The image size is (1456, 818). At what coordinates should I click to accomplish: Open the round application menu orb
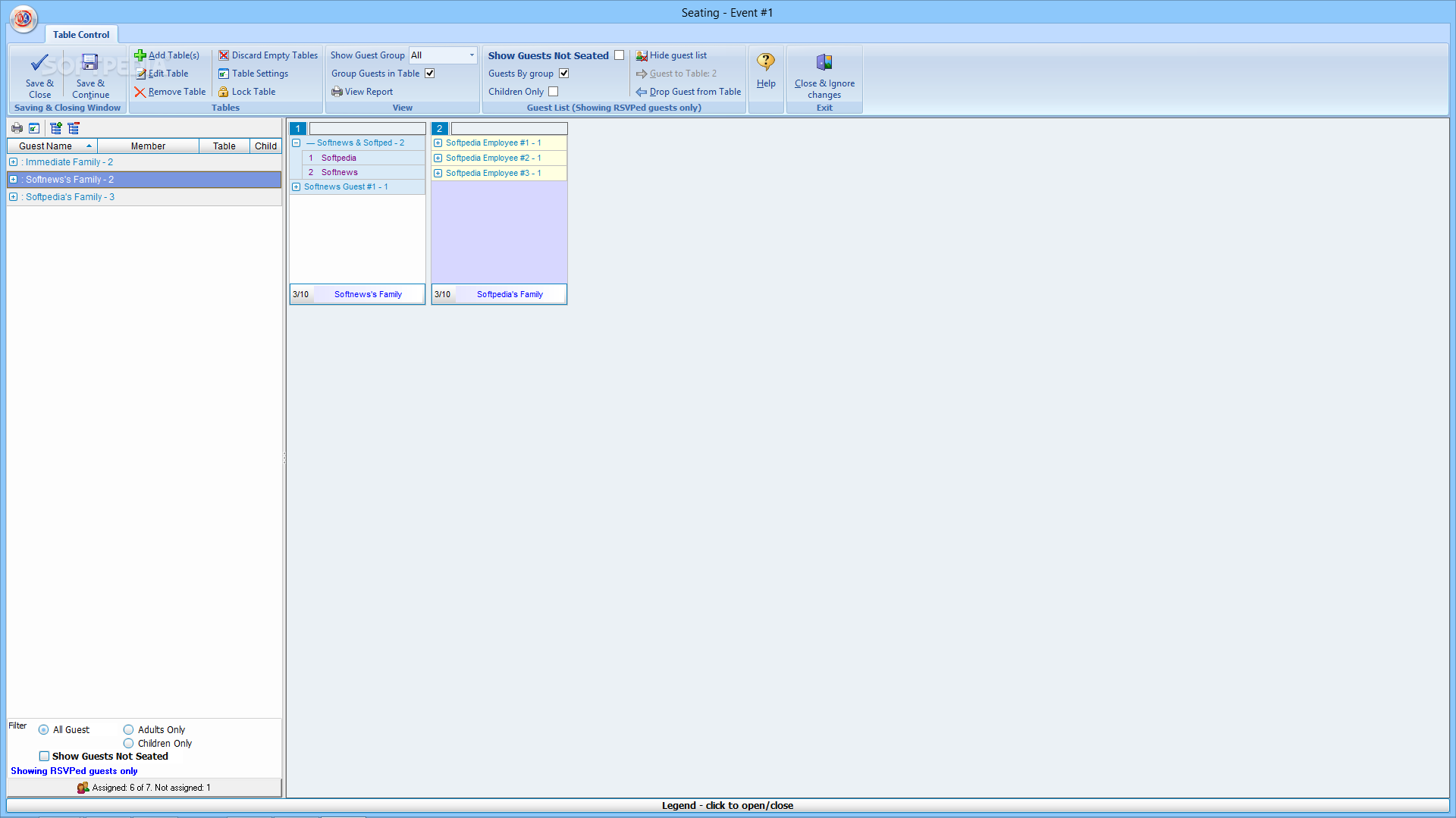click(24, 17)
